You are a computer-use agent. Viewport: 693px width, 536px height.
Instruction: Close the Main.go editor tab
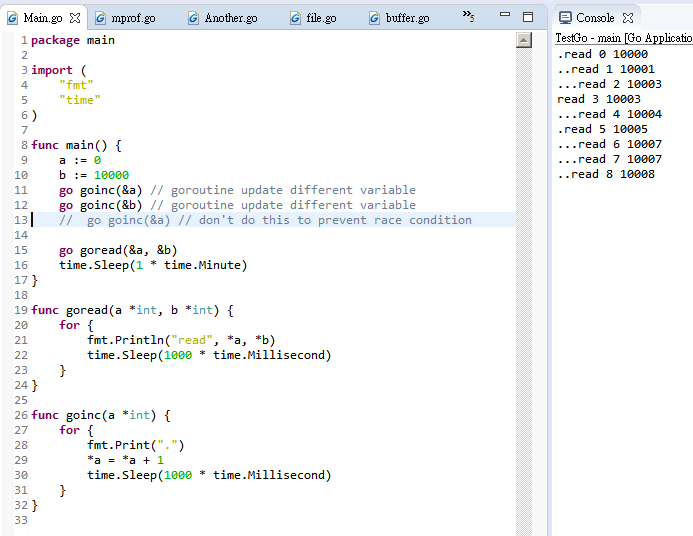click(75, 18)
